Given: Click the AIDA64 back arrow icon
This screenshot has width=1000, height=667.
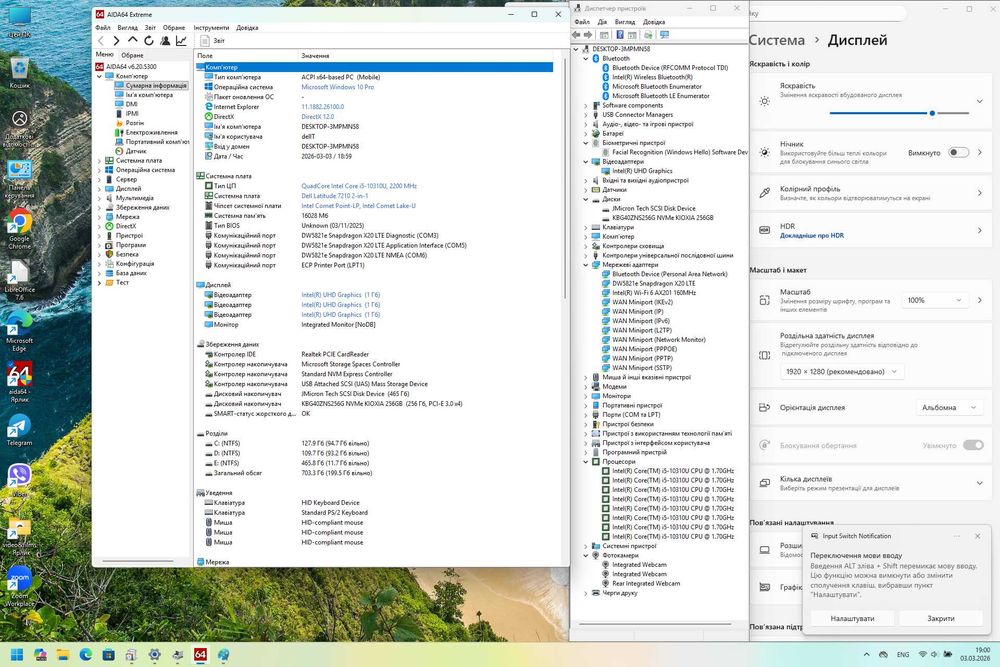Looking at the screenshot, I should 100,41.
